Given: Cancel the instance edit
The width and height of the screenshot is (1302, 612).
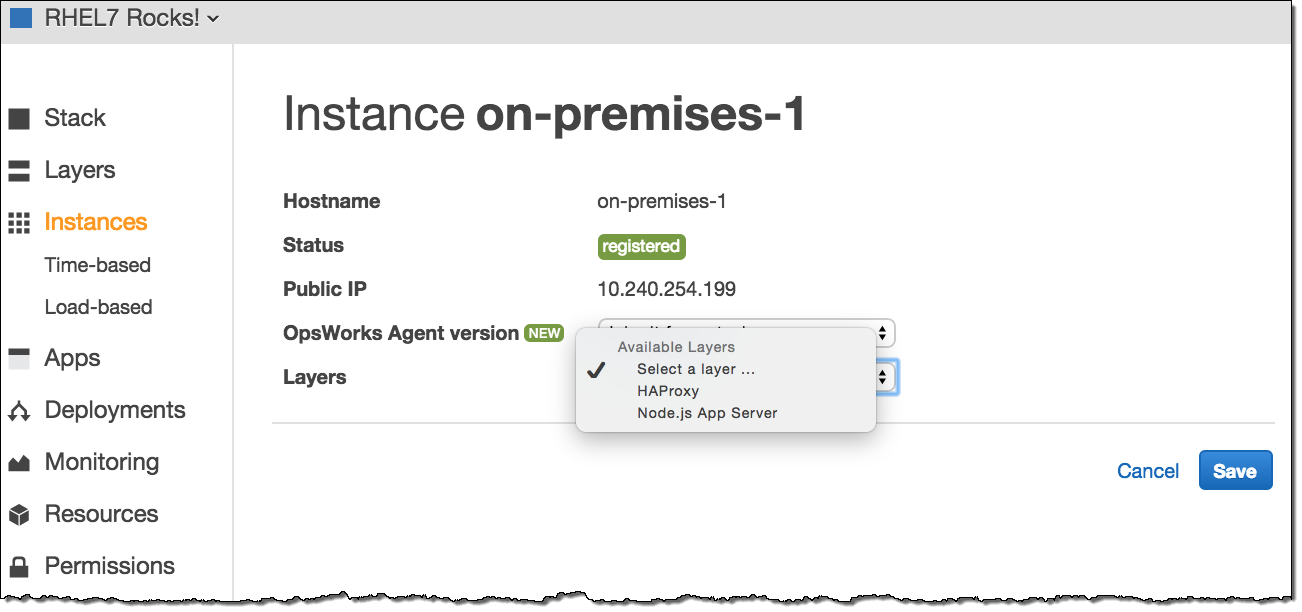Looking at the screenshot, I should (1147, 471).
